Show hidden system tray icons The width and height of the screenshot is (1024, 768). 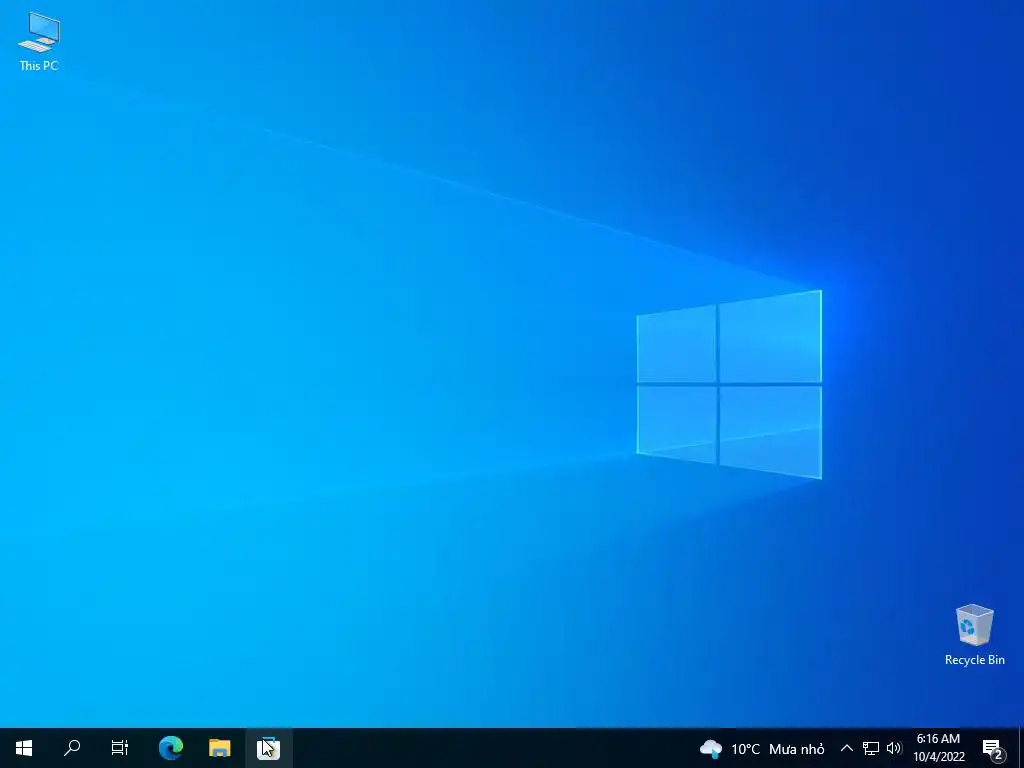click(846, 748)
